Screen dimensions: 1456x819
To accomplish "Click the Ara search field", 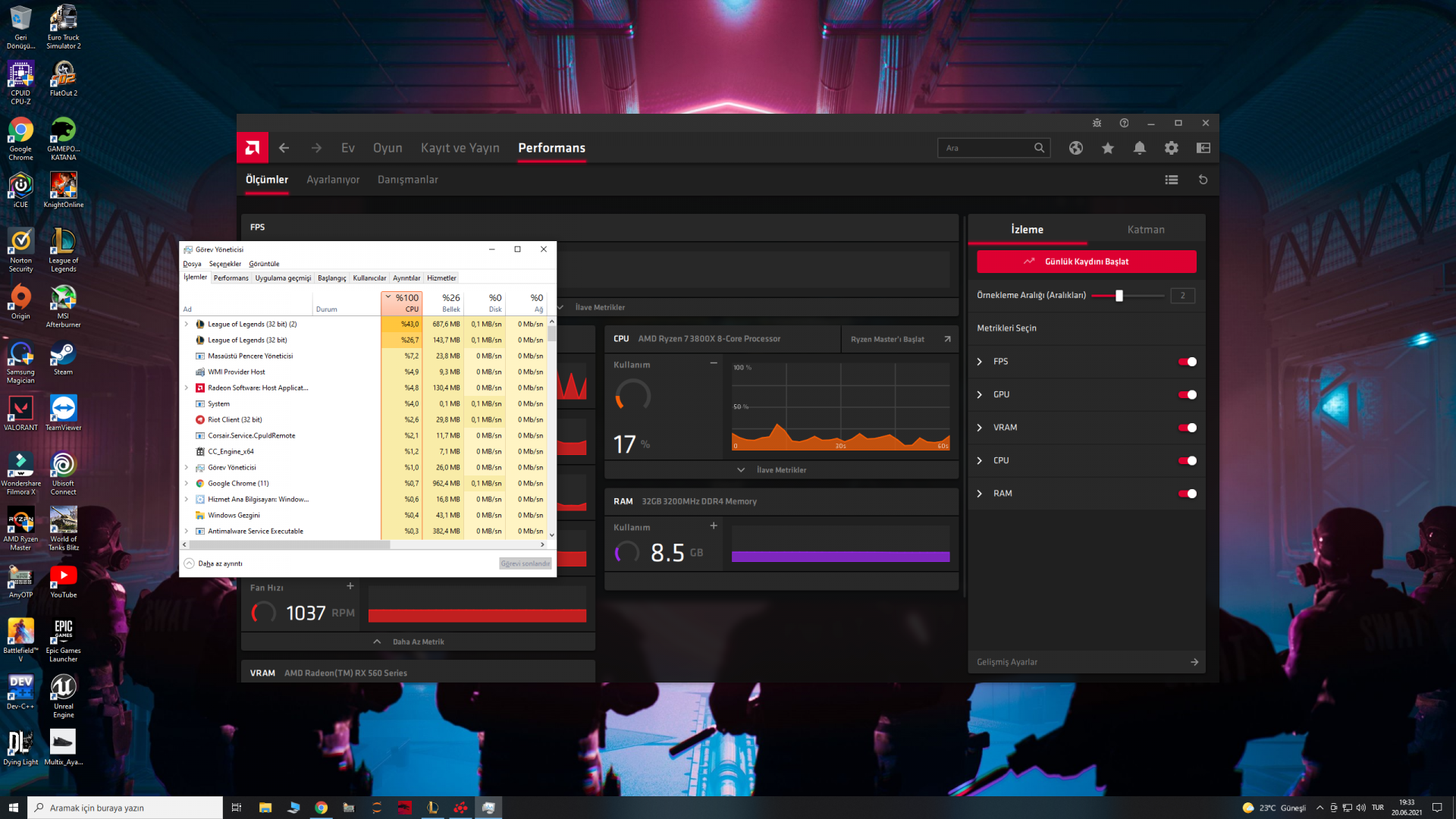I will 986,148.
